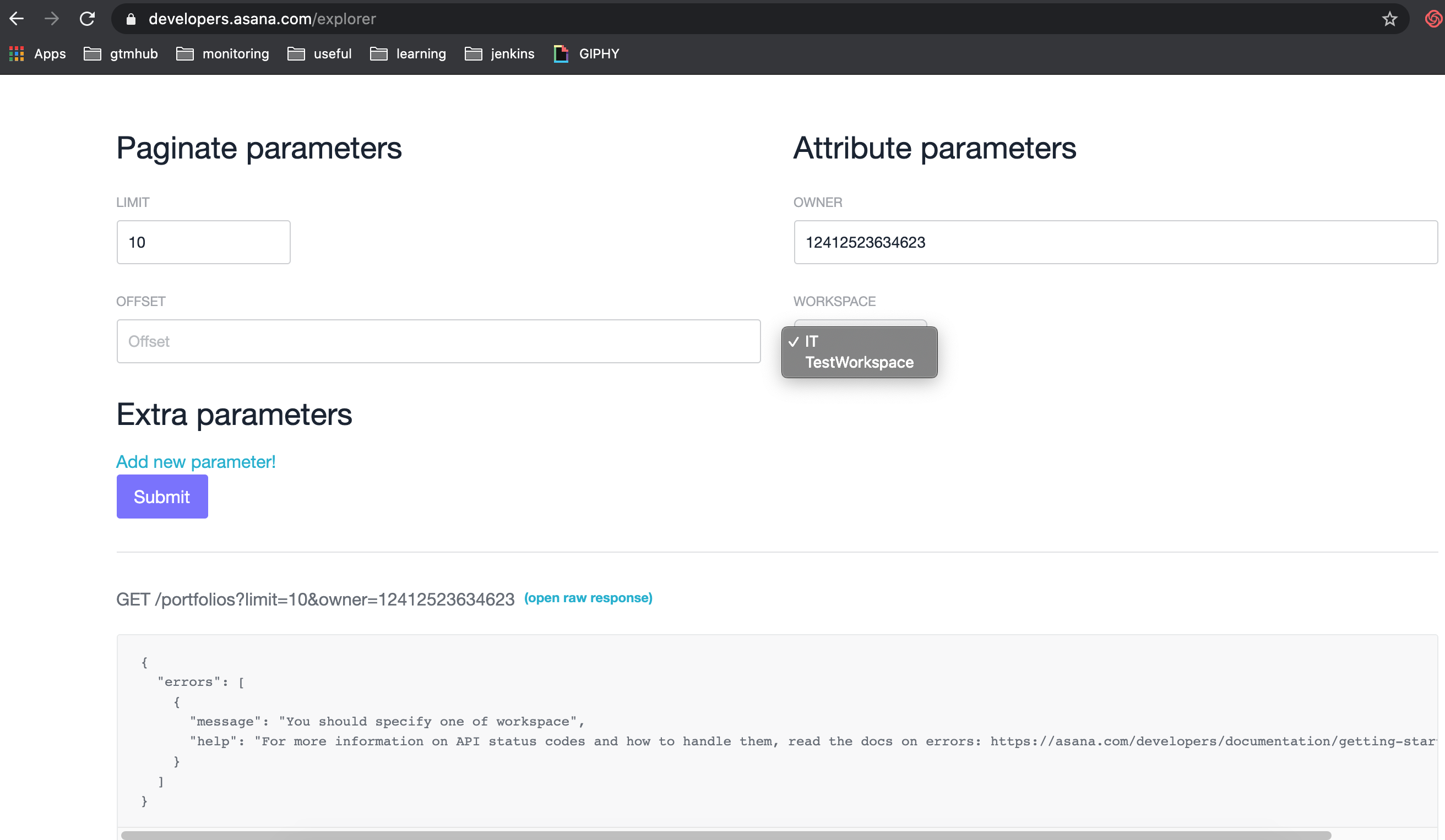Click the horizontal scrollbar under response
1445x840 pixels.
coord(725,835)
